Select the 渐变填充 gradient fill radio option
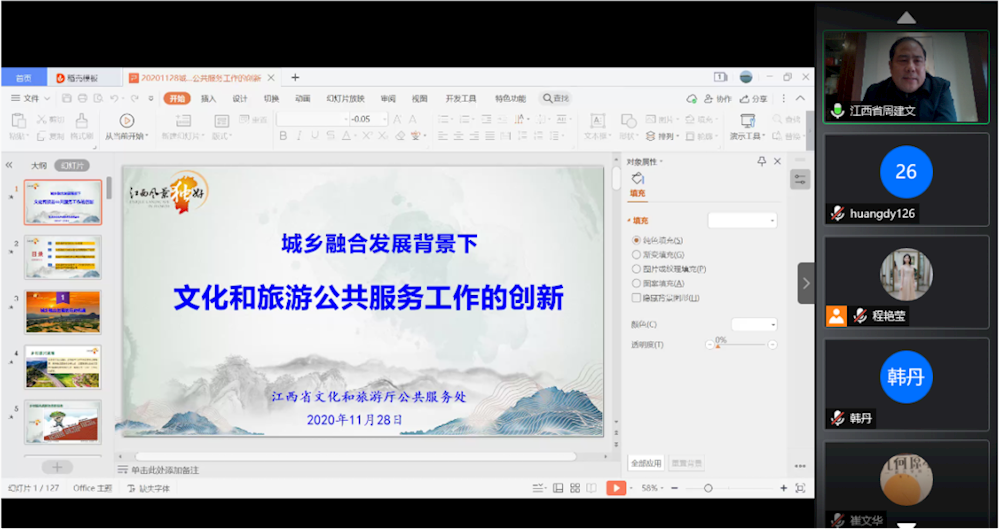This screenshot has height=530, width=1000. click(x=636, y=255)
